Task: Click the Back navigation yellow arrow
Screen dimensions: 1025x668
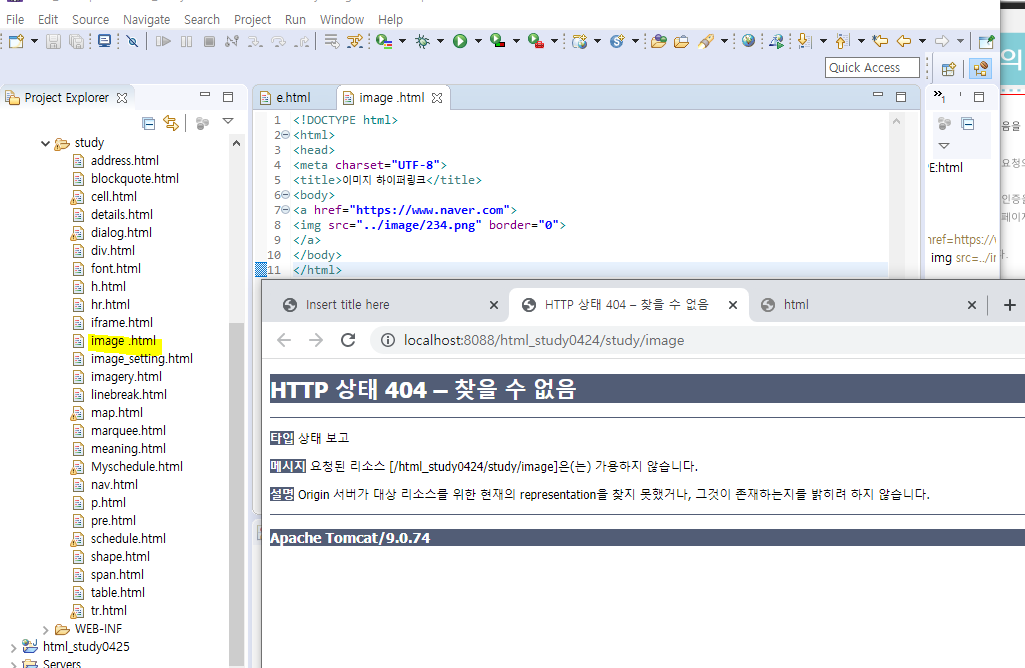Action: (904, 42)
